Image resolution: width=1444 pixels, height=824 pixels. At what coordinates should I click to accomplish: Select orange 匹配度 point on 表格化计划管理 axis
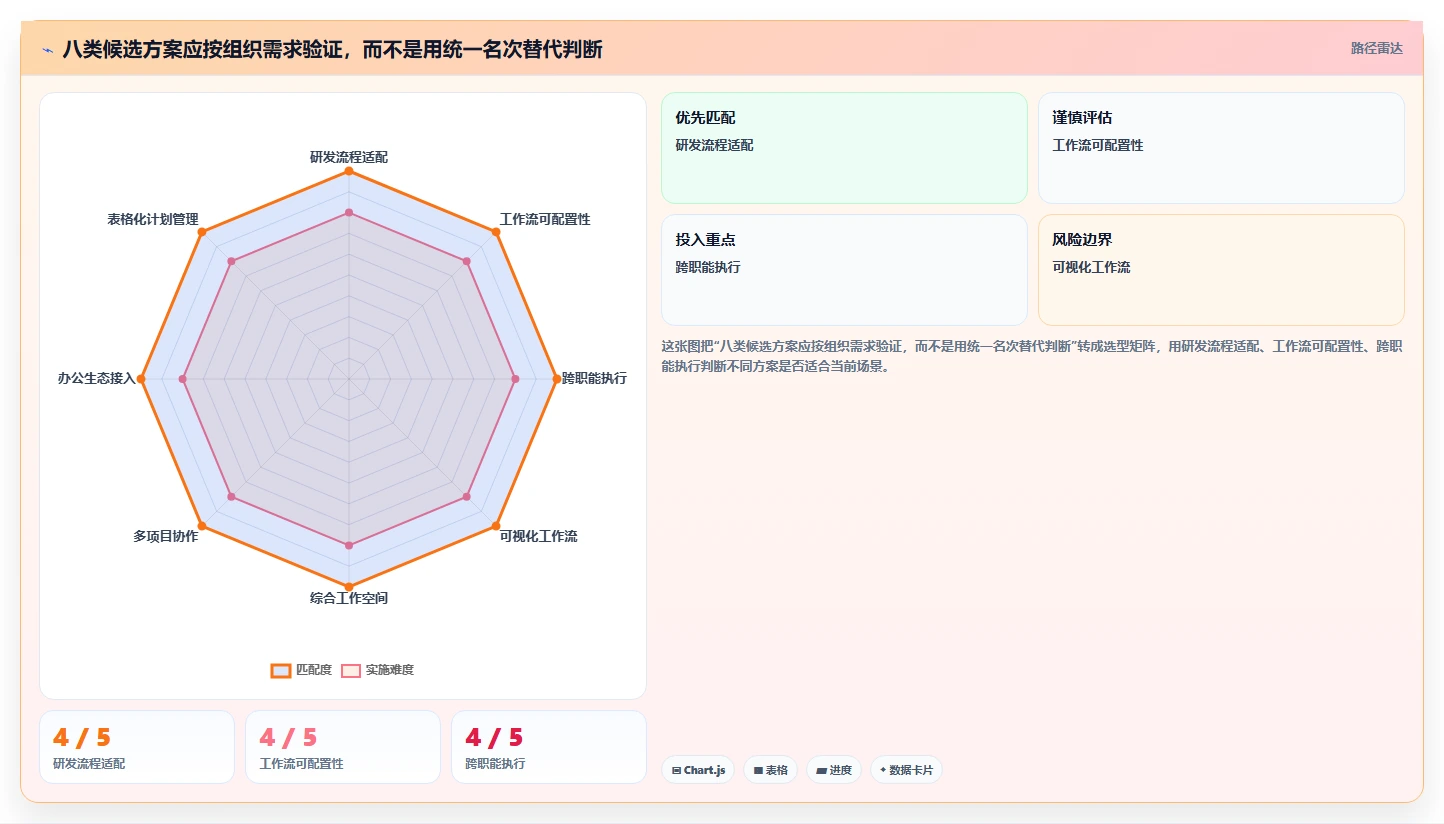point(202,232)
